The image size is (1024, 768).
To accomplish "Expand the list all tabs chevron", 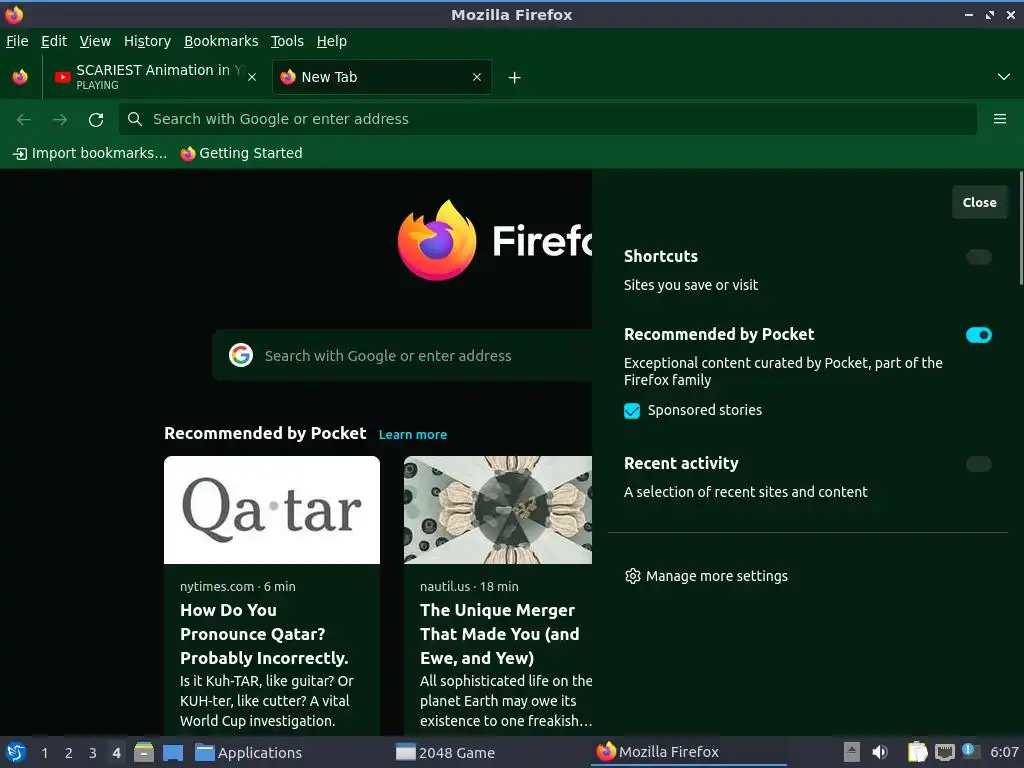I will [x=1004, y=77].
